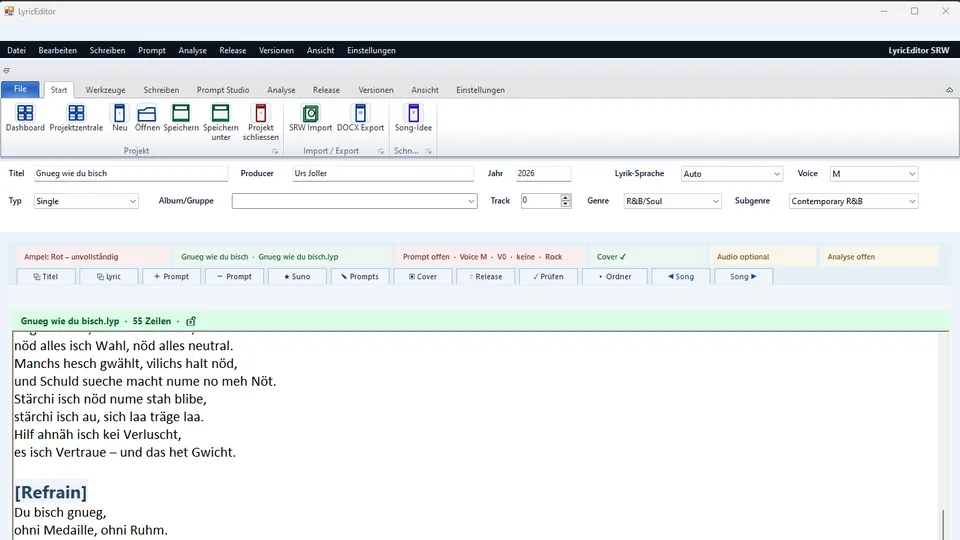Open the Datei menu
This screenshot has height=540, width=960.
pyautogui.click(x=17, y=50)
